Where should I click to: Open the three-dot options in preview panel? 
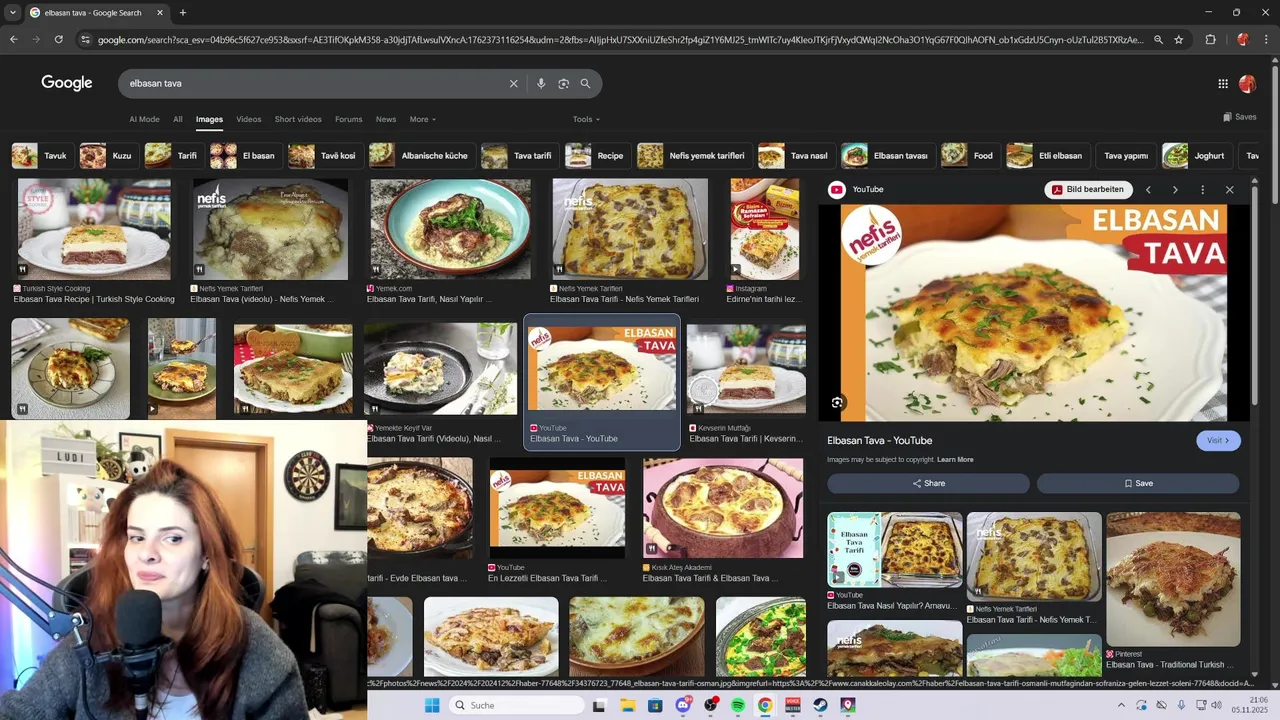[1202, 190]
